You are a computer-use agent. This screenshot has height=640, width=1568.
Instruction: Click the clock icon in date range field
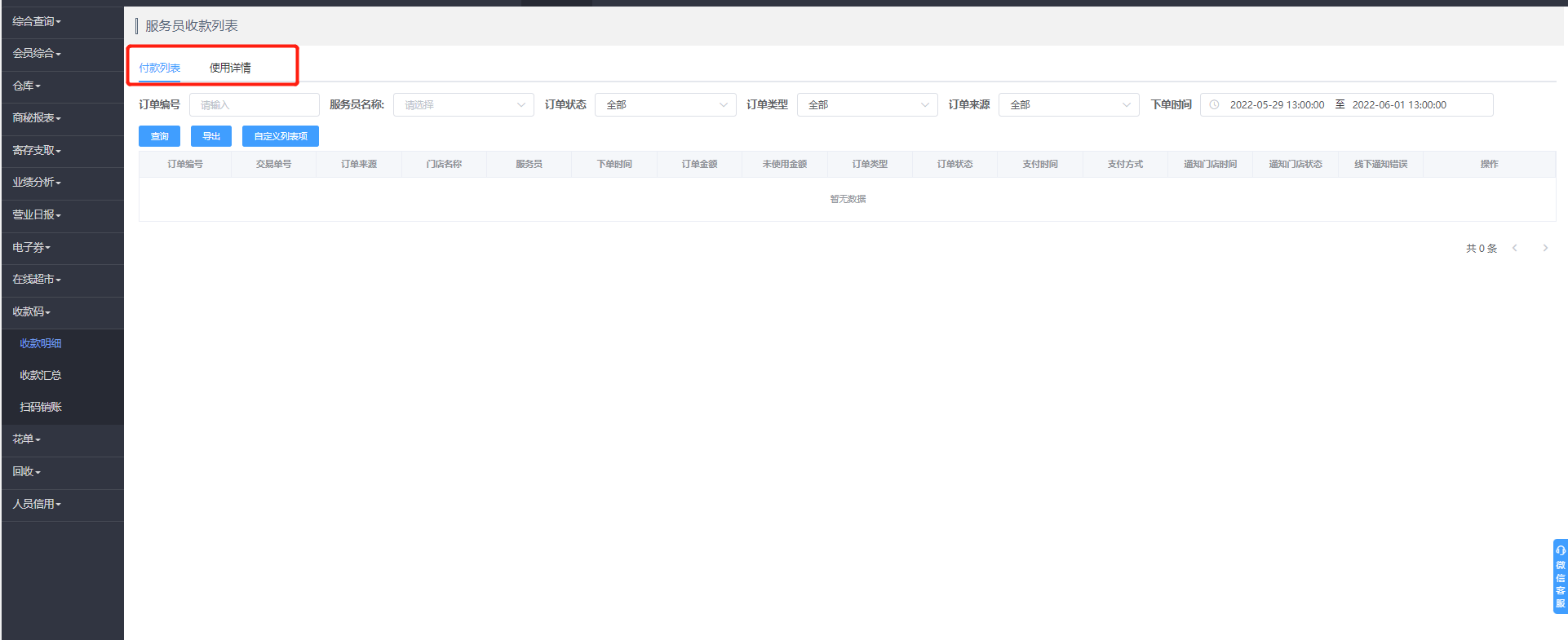pos(1214,104)
